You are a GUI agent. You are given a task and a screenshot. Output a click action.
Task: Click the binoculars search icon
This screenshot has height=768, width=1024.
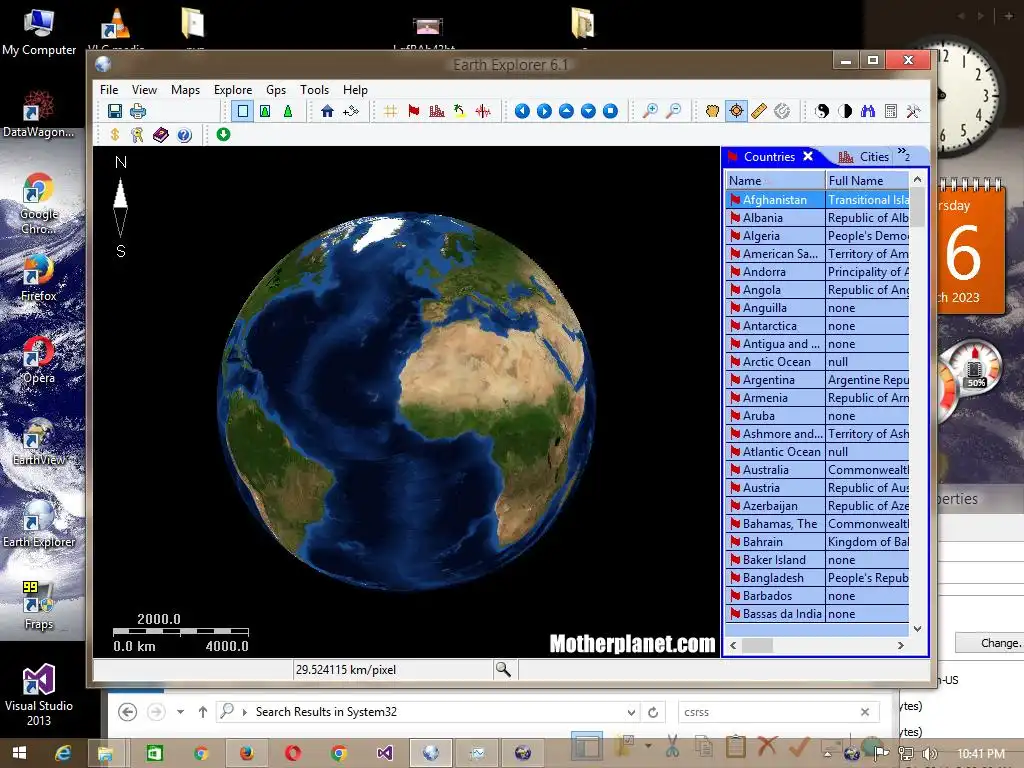click(x=867, y=111)
